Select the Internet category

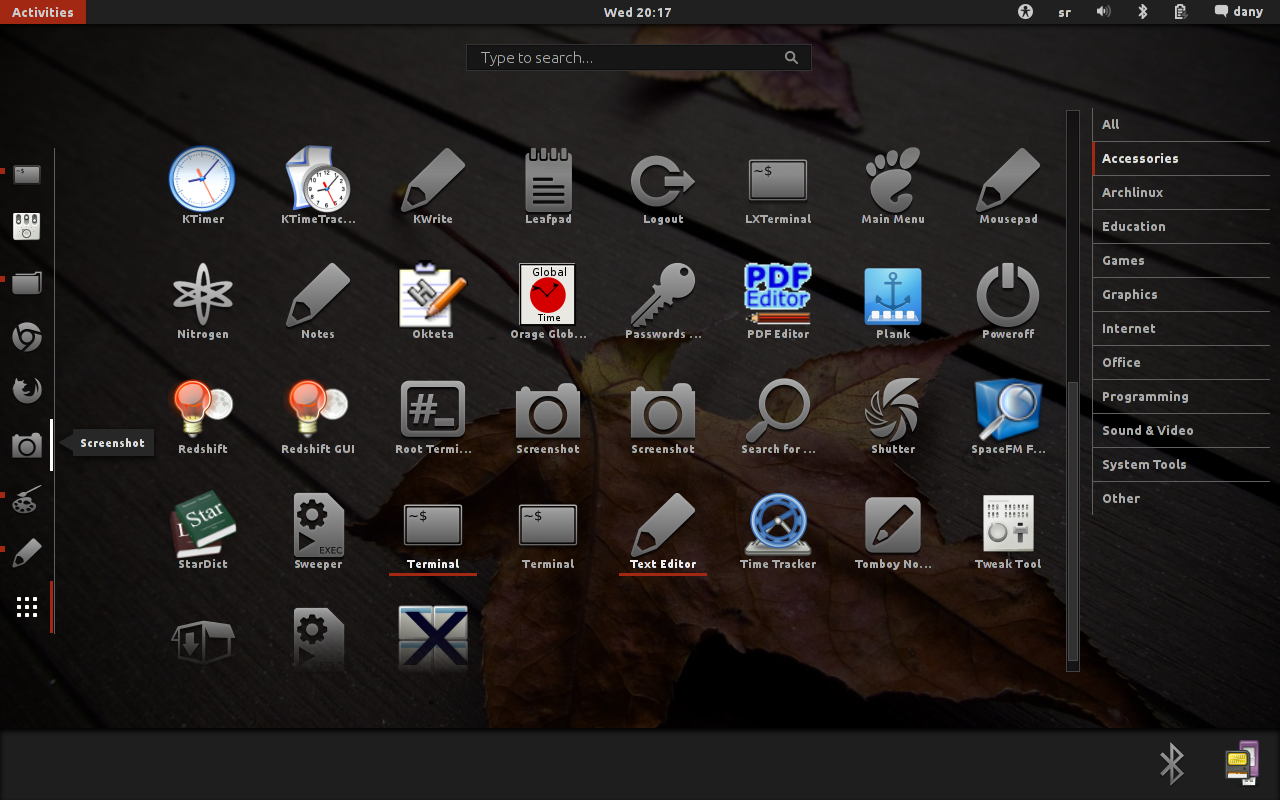(1181, 328)
